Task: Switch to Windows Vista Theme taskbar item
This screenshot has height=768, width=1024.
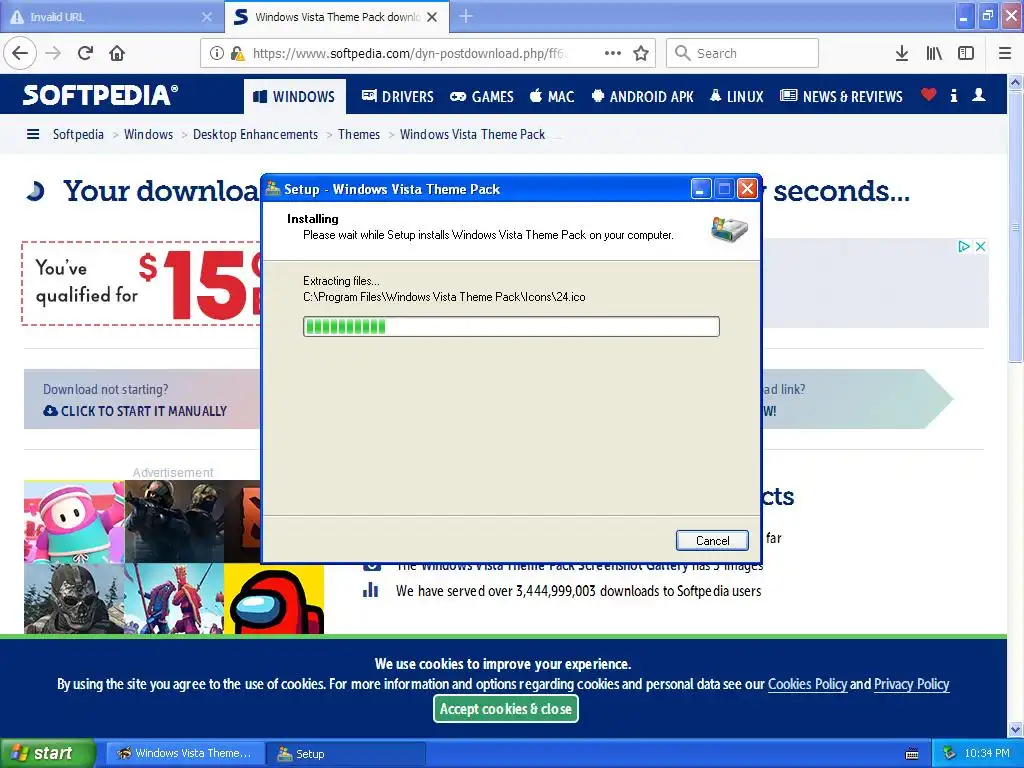Action: coord(185,754)
